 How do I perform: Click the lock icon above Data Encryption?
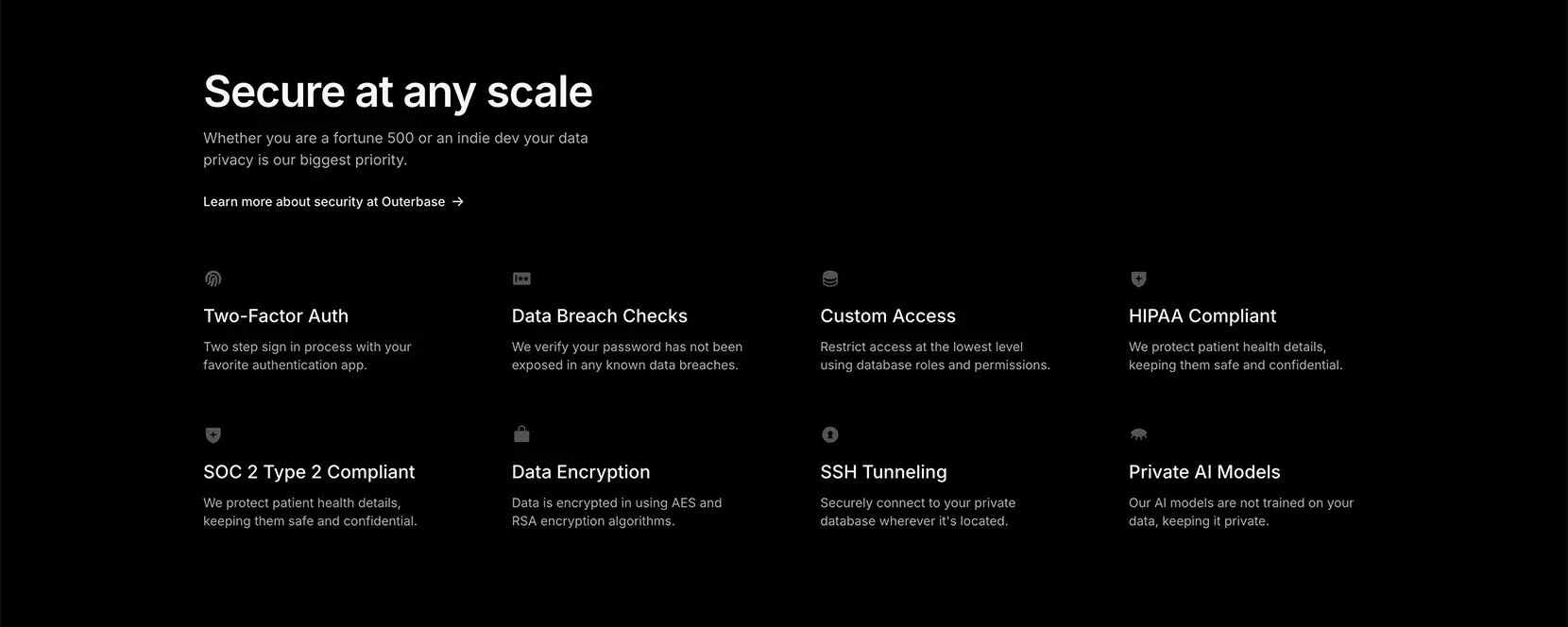(521, 433)
